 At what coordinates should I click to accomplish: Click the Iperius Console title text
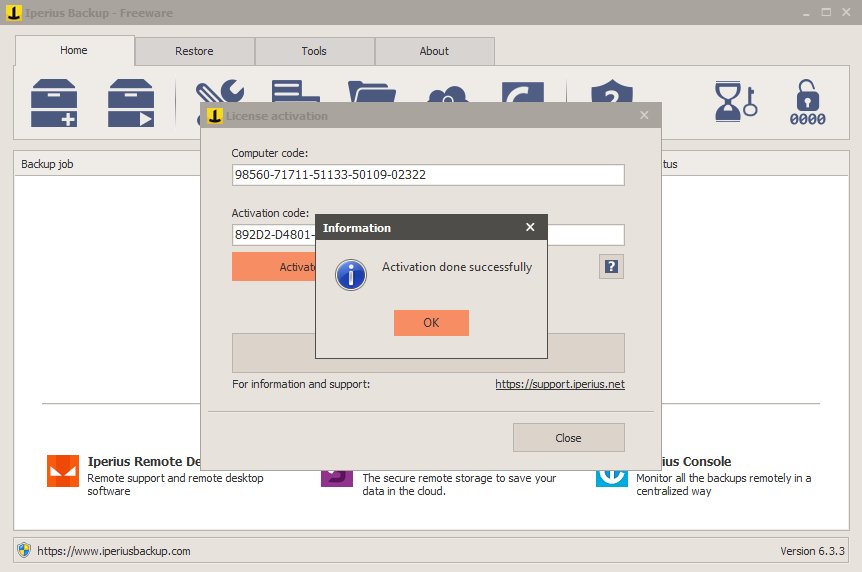[697, 461]
